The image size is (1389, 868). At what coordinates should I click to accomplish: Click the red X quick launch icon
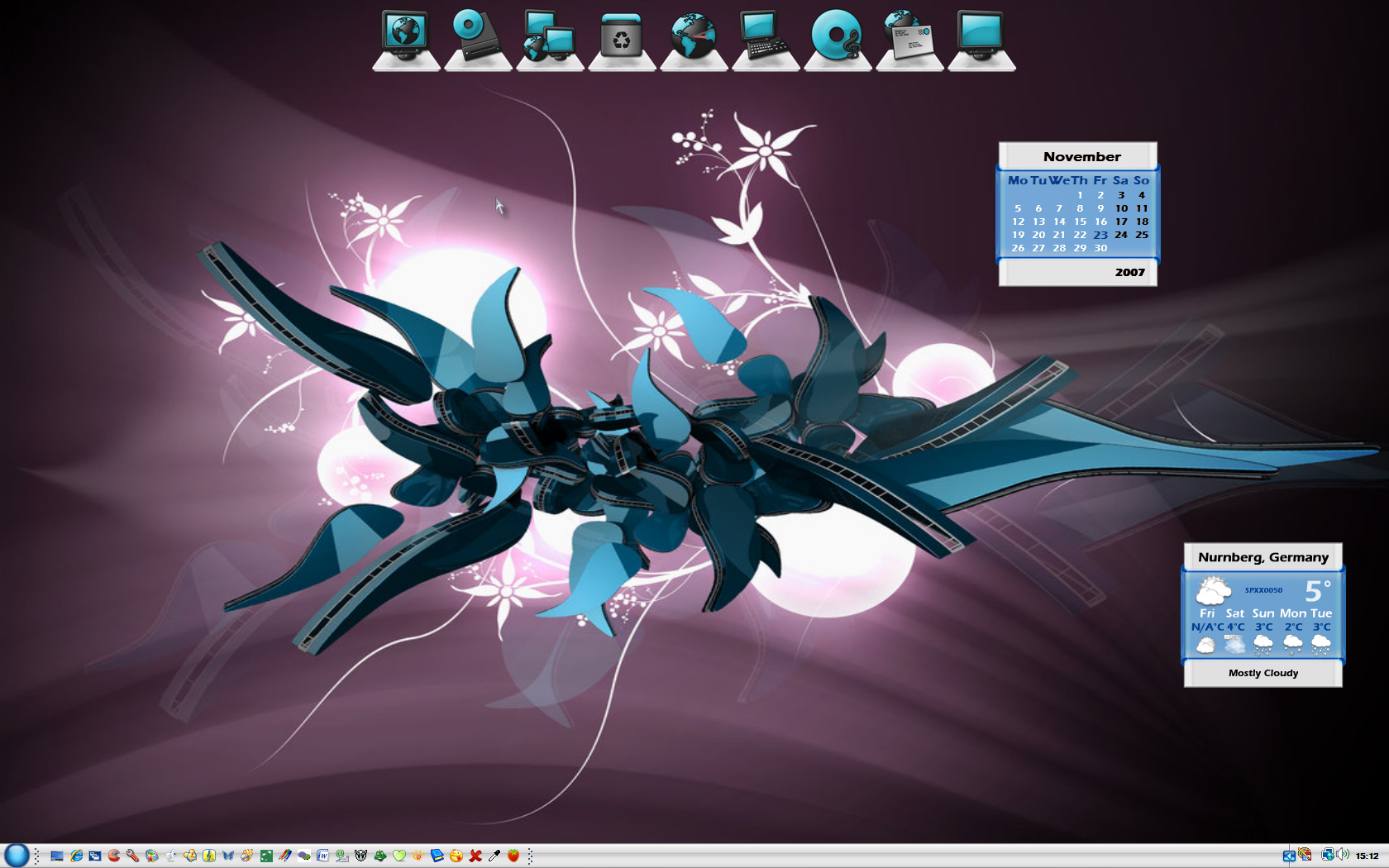[475, 856]
